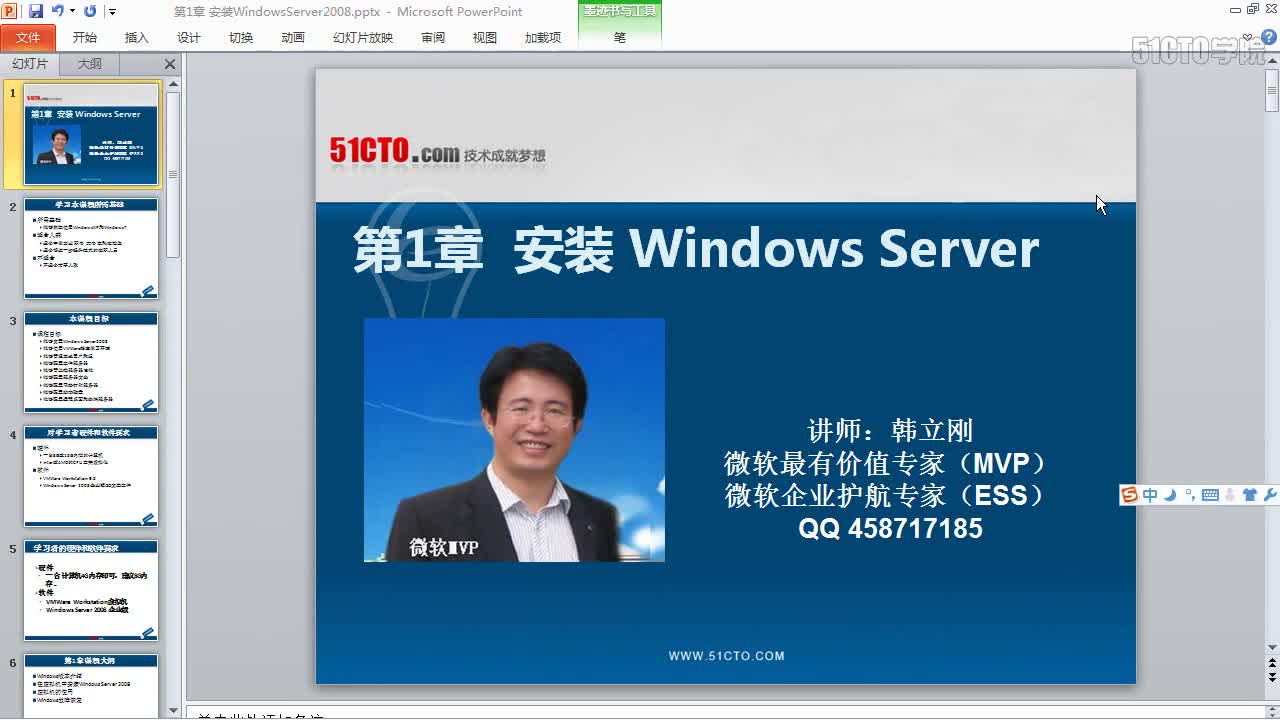The width and height of the screenshot is (1280, 720).
Task: Redo the action in quick access toolbar
Action: (x=90, y=11)
